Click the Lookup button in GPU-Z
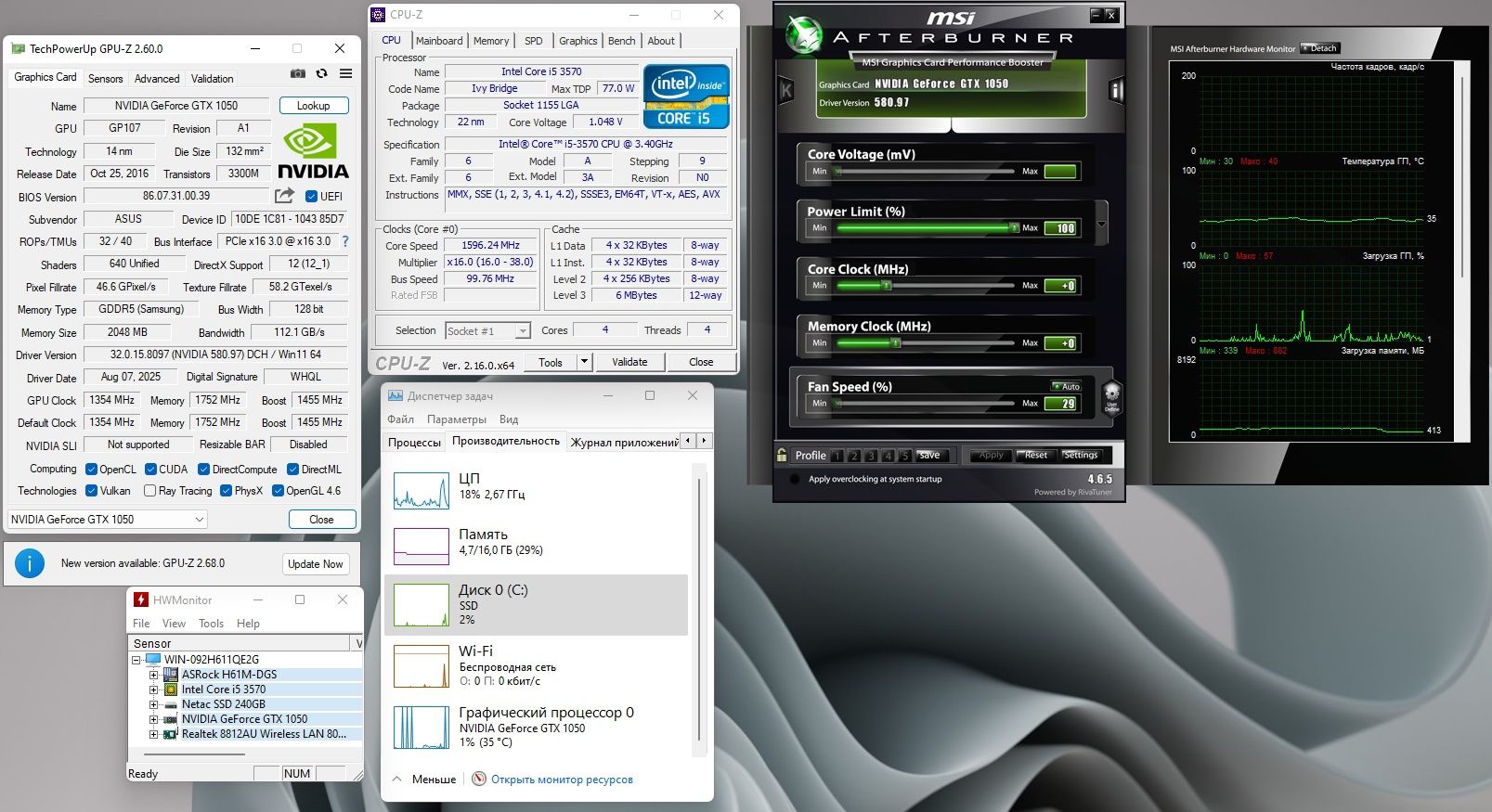 click(314, 106)
